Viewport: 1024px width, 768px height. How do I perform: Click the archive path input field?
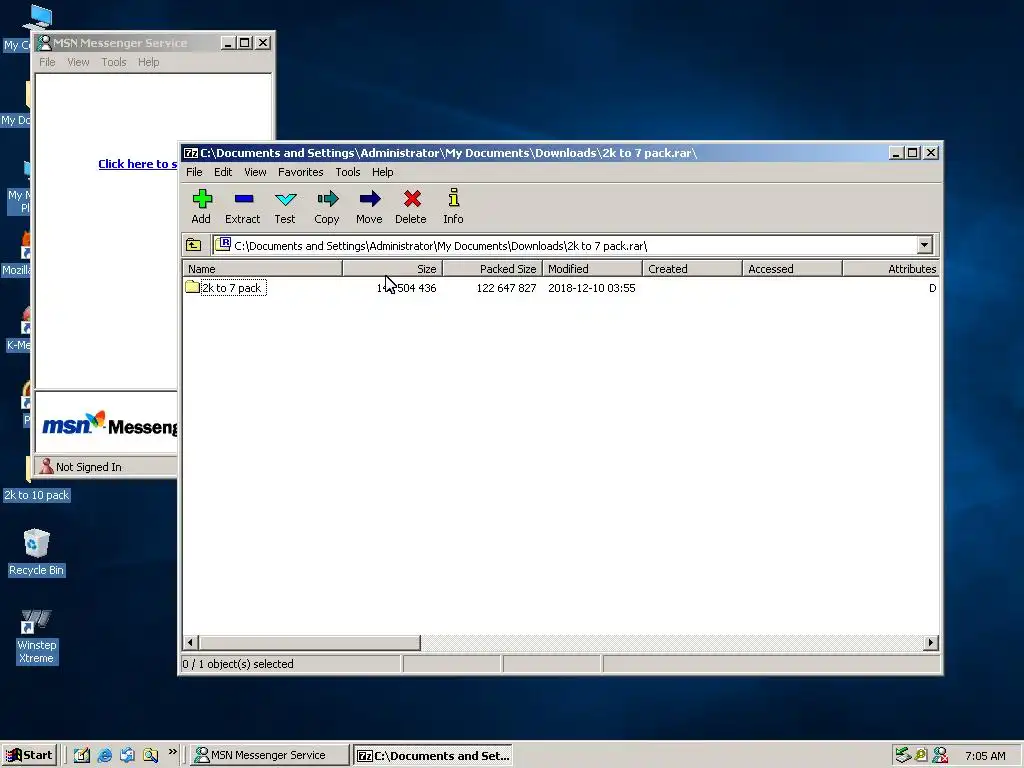566,246
